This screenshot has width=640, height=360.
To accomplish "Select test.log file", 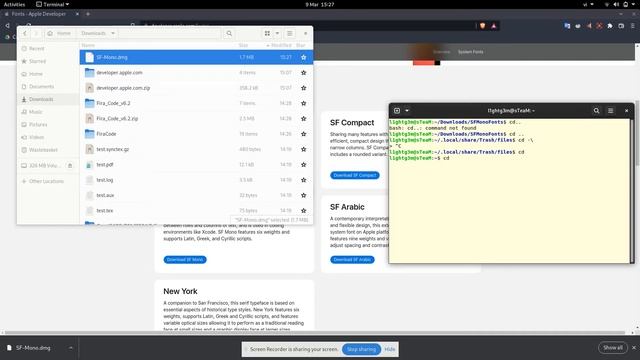I will click(196, 180).
